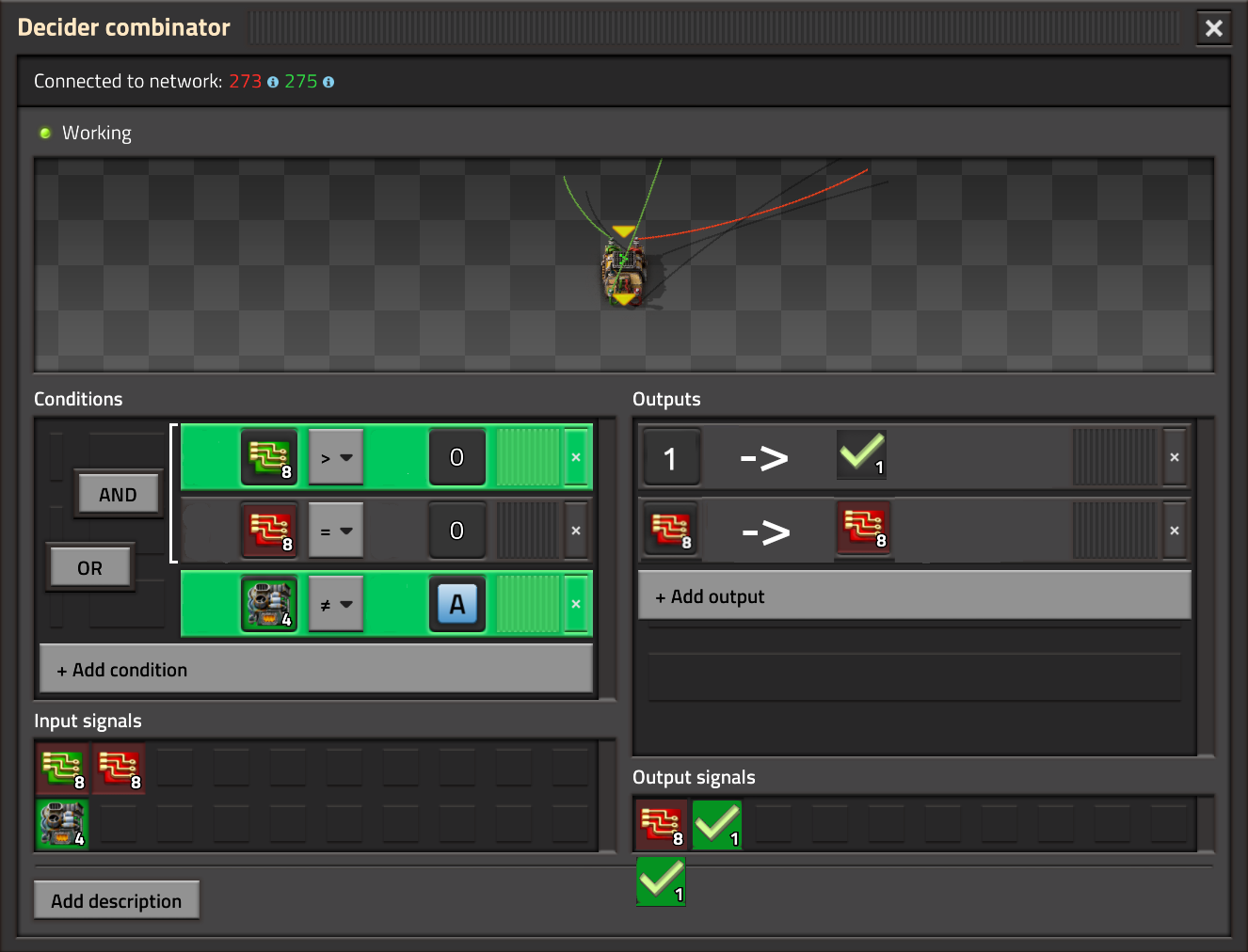Remove the second condition with its X button

point(576,531)
